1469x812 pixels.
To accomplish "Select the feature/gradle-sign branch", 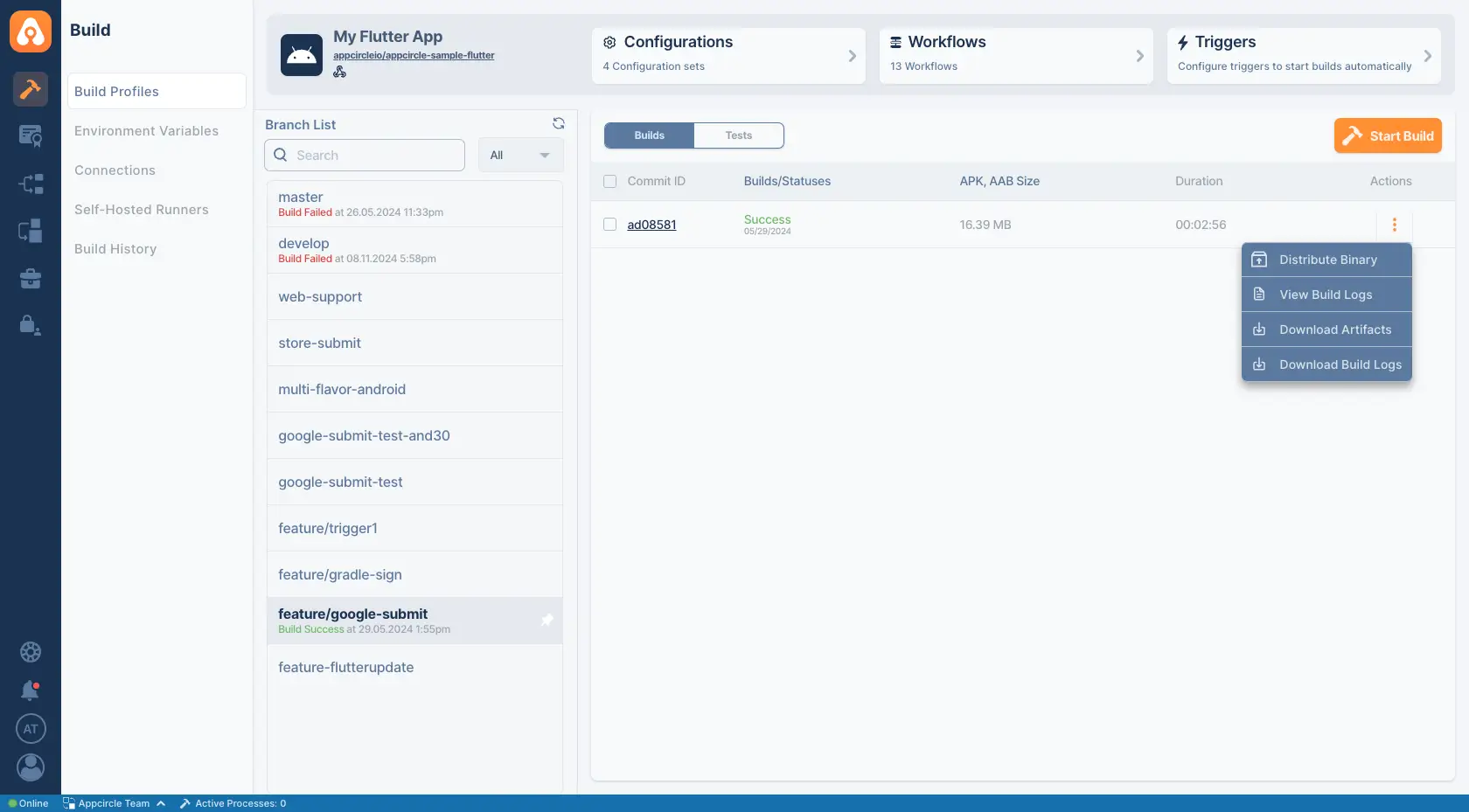I will click(x=414, y=574).
